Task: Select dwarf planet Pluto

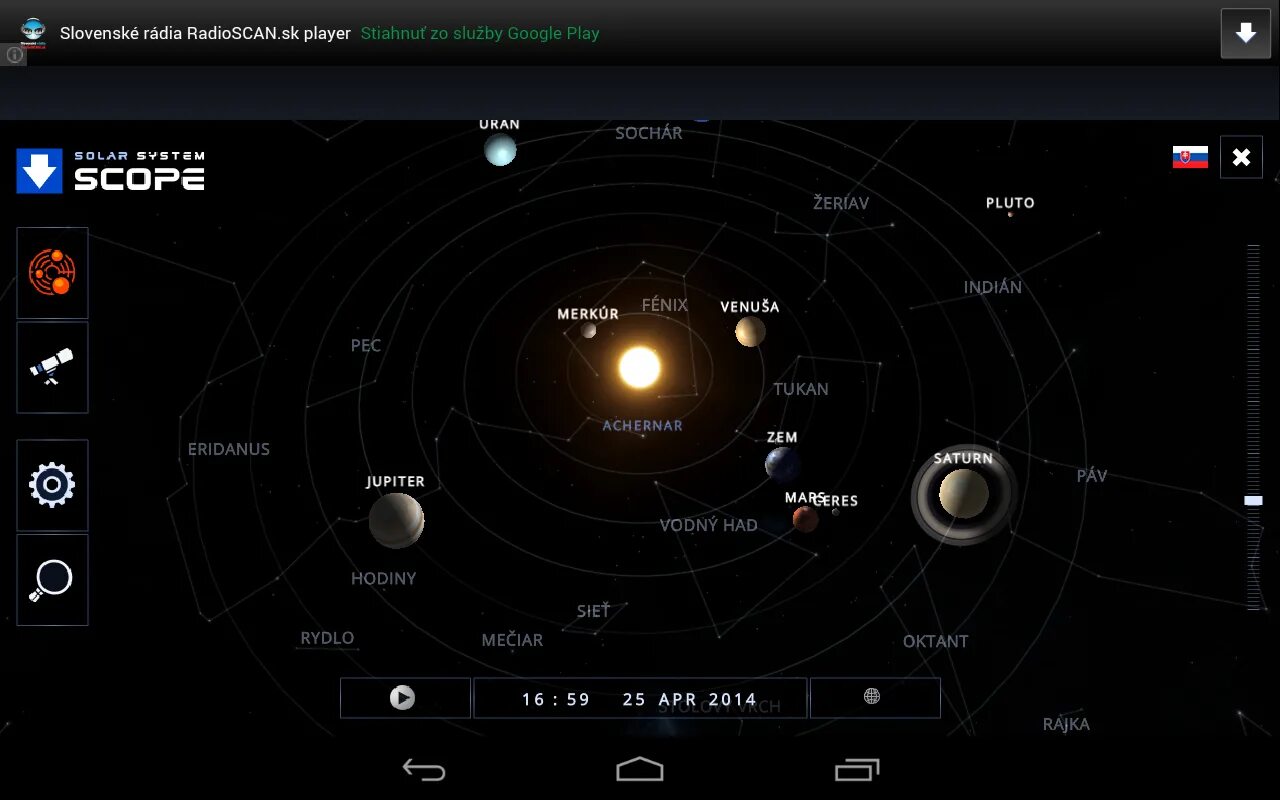Action: (1010, 213)
